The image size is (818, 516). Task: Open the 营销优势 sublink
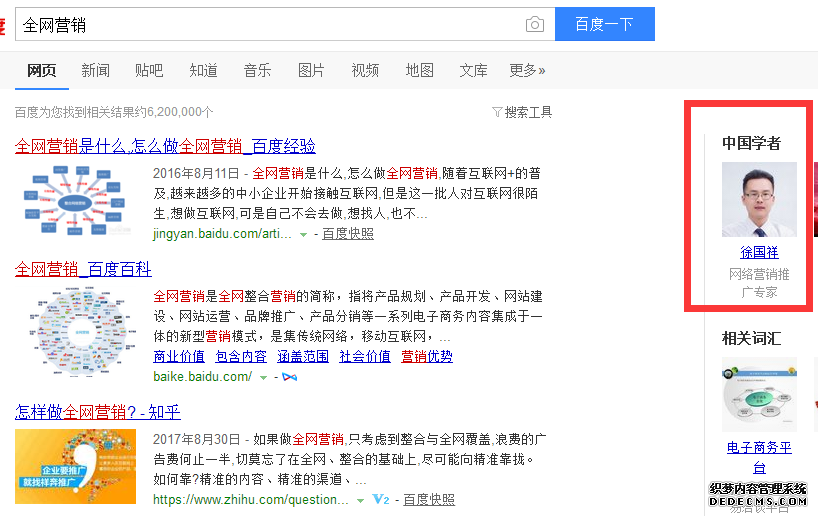[427, 356]
